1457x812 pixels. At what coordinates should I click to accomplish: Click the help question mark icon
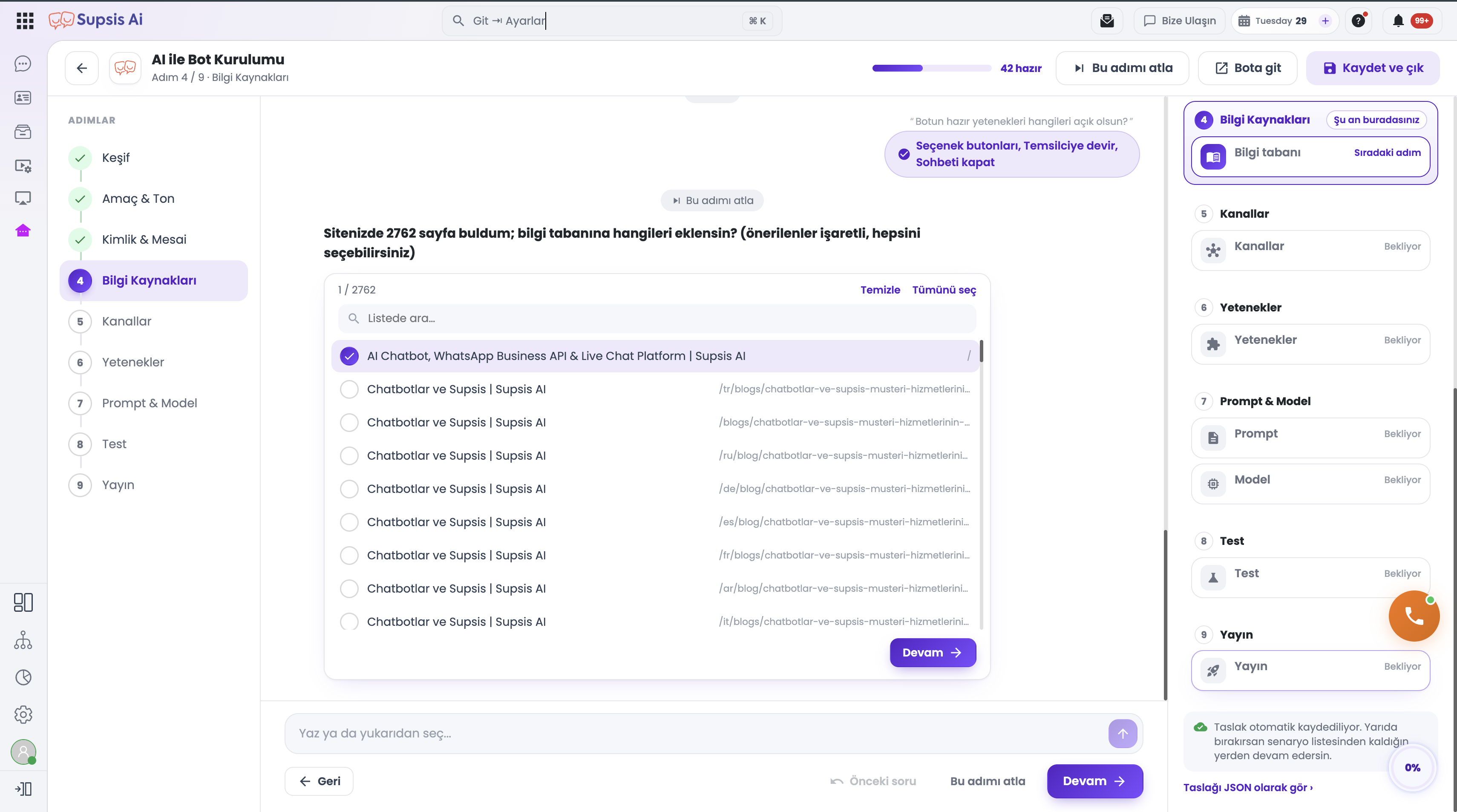[1359, 21]
